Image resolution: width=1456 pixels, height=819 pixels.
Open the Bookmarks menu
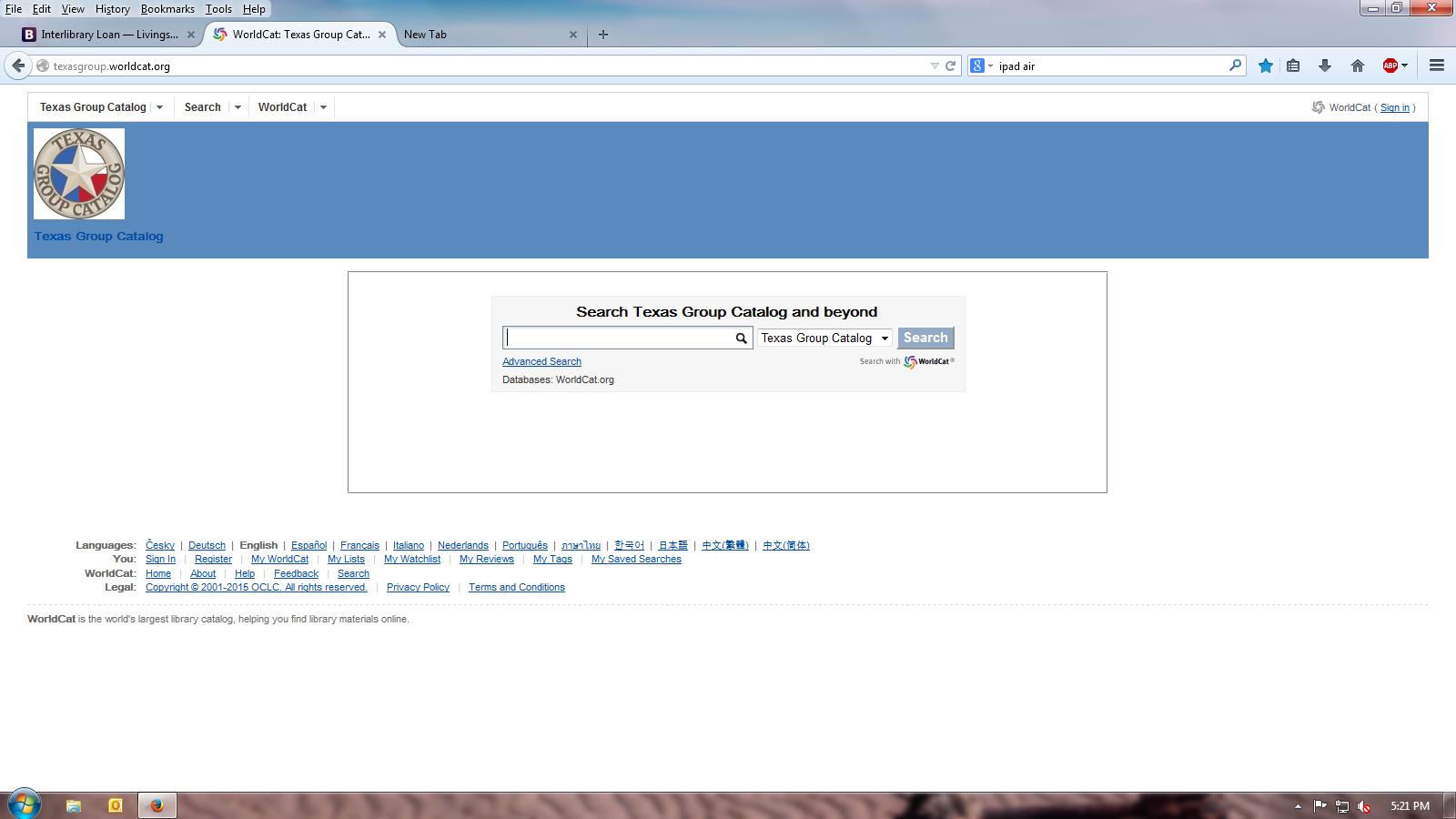(167, 9)
